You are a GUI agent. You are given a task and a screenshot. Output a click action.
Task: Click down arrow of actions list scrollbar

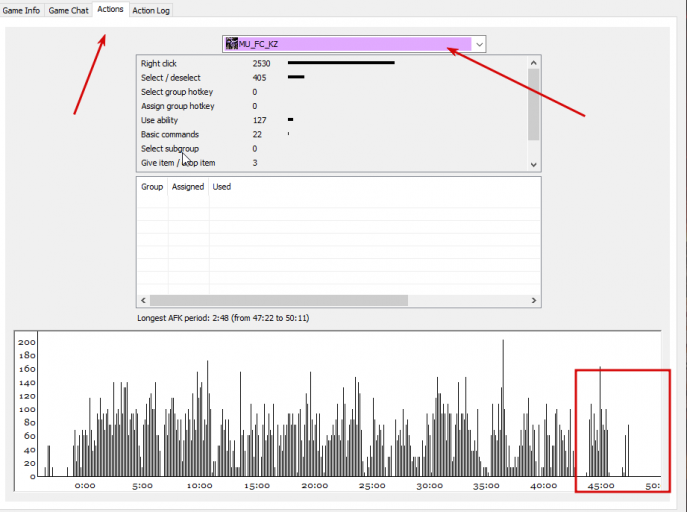533,165
